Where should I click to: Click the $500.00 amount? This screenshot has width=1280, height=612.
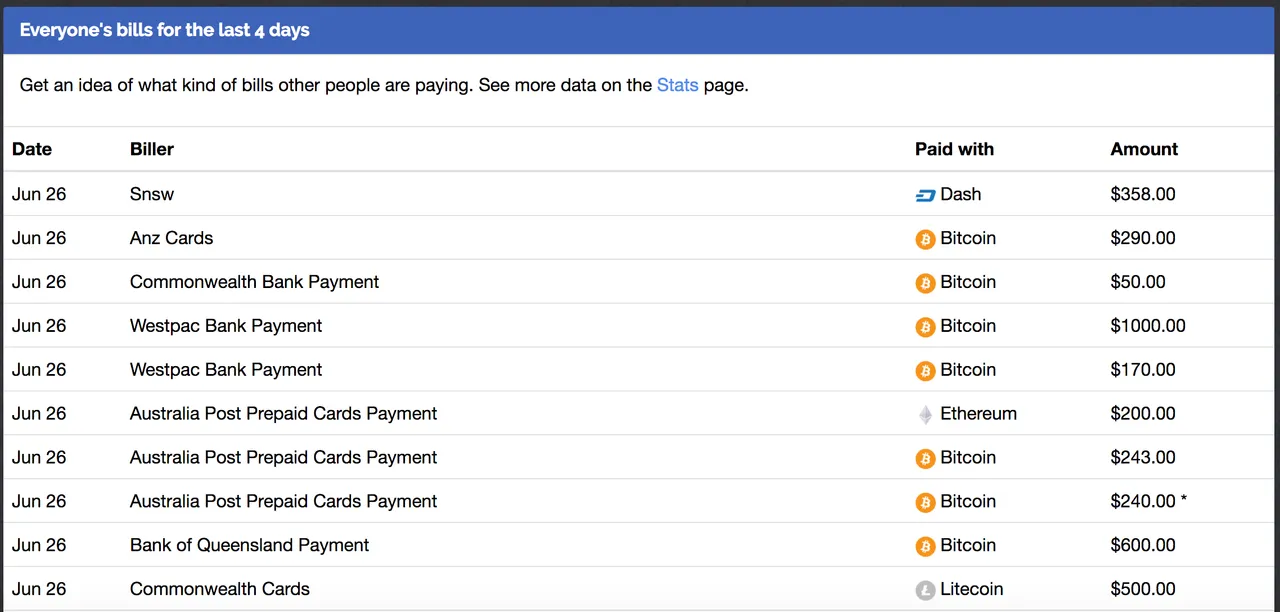click(x=1143, y=590)
